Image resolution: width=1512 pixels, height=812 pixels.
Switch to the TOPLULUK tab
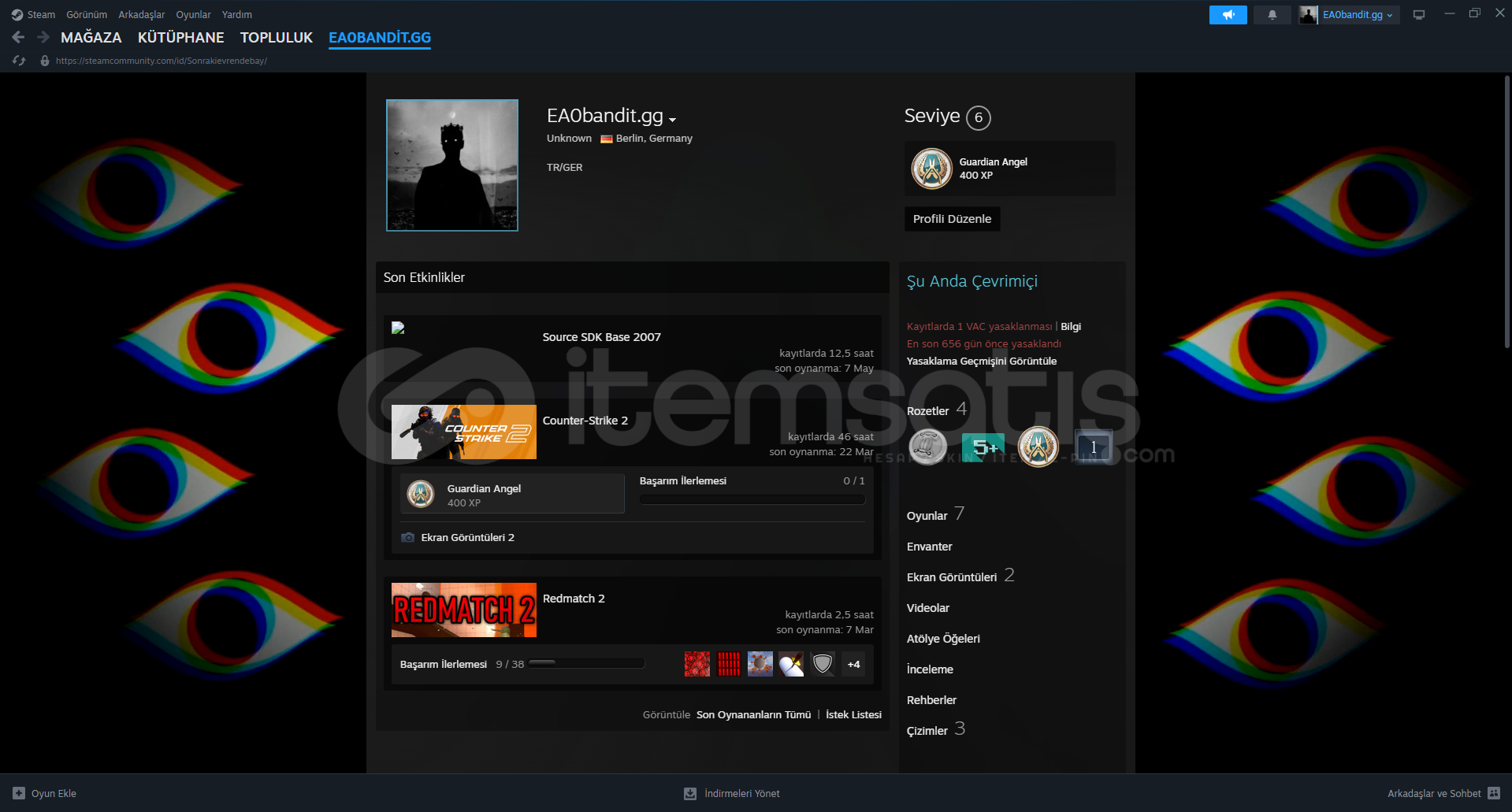click(x=277, y=38)
